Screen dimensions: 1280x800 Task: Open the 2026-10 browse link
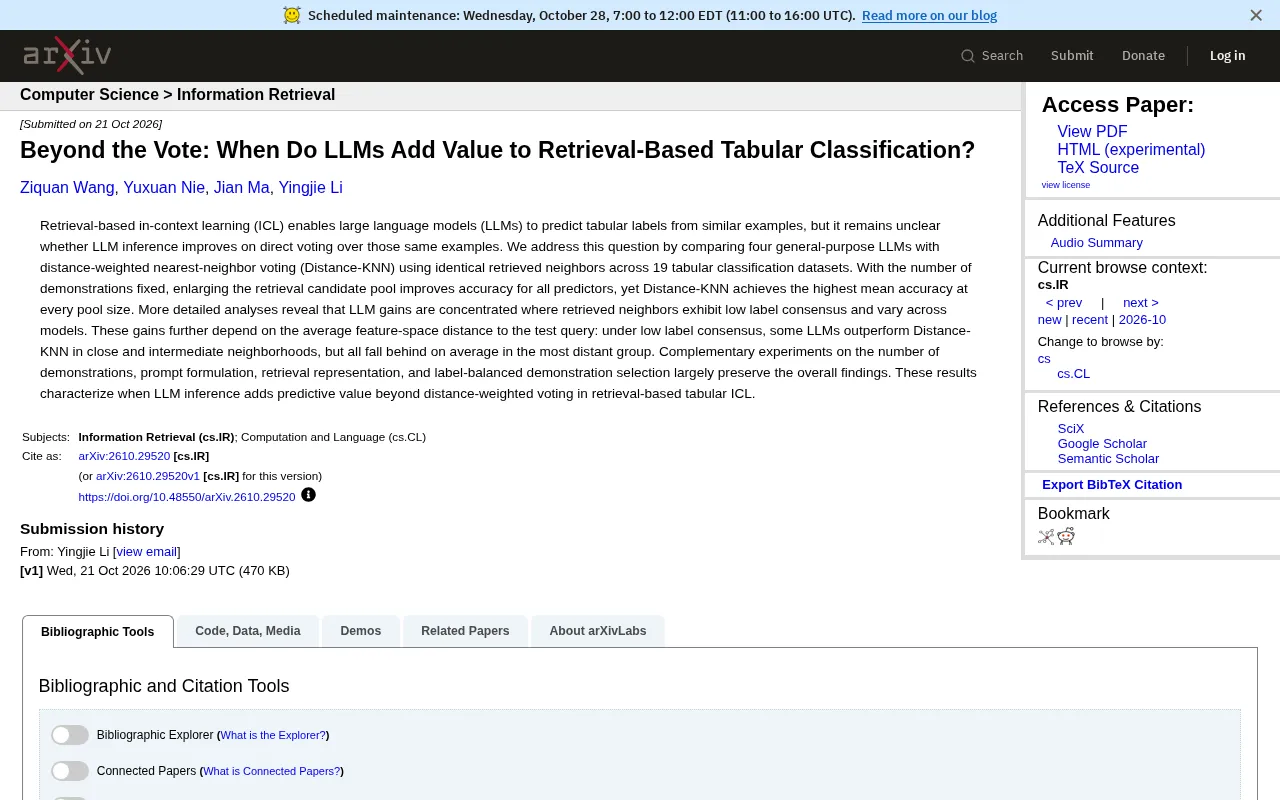[1142, 320]
